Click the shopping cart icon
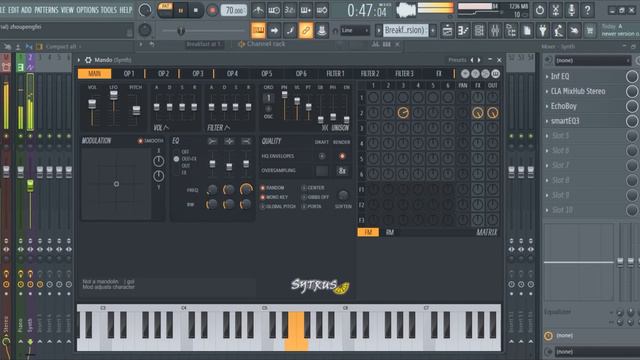Viewport: 640px width, 360px height. (590, 30)
